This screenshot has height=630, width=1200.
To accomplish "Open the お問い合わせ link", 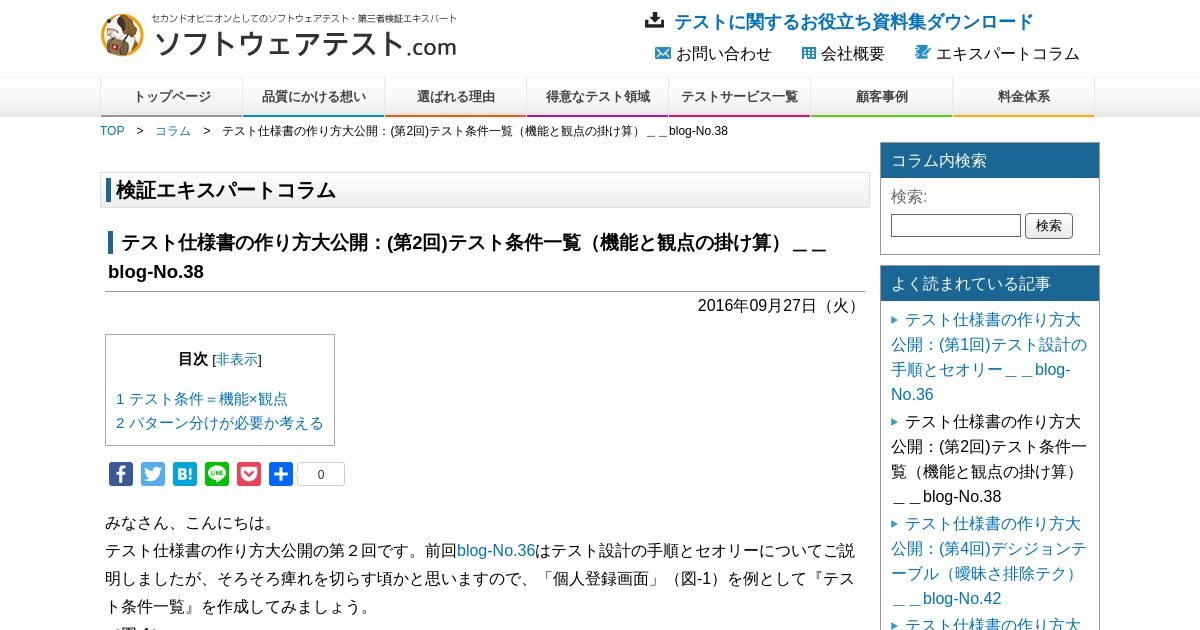I will (x=724, y=54).
